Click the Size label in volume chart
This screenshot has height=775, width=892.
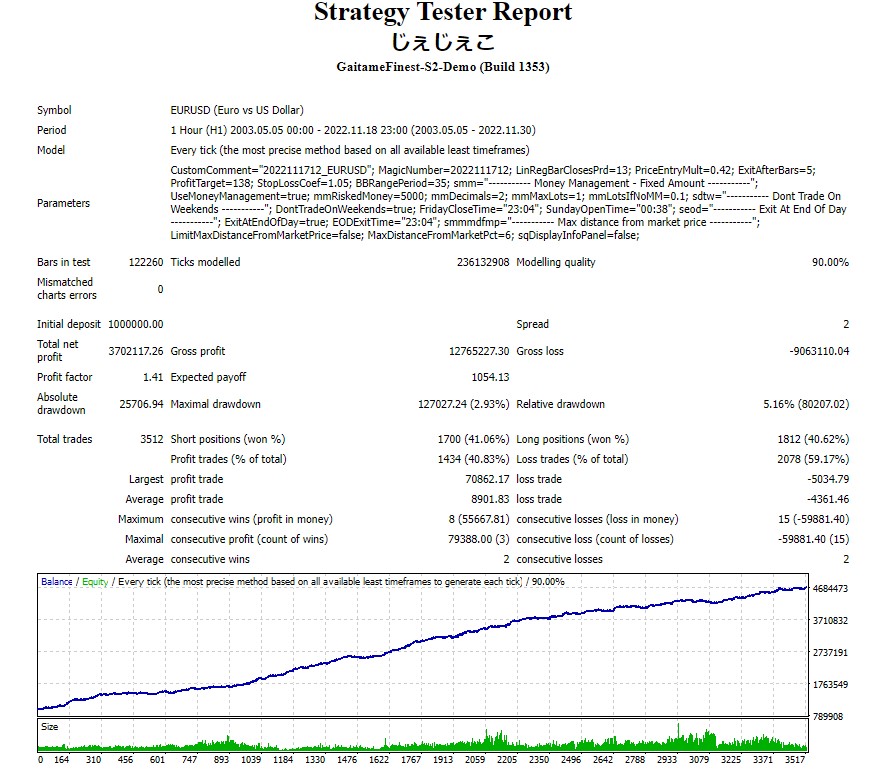(x=50, y=727)
